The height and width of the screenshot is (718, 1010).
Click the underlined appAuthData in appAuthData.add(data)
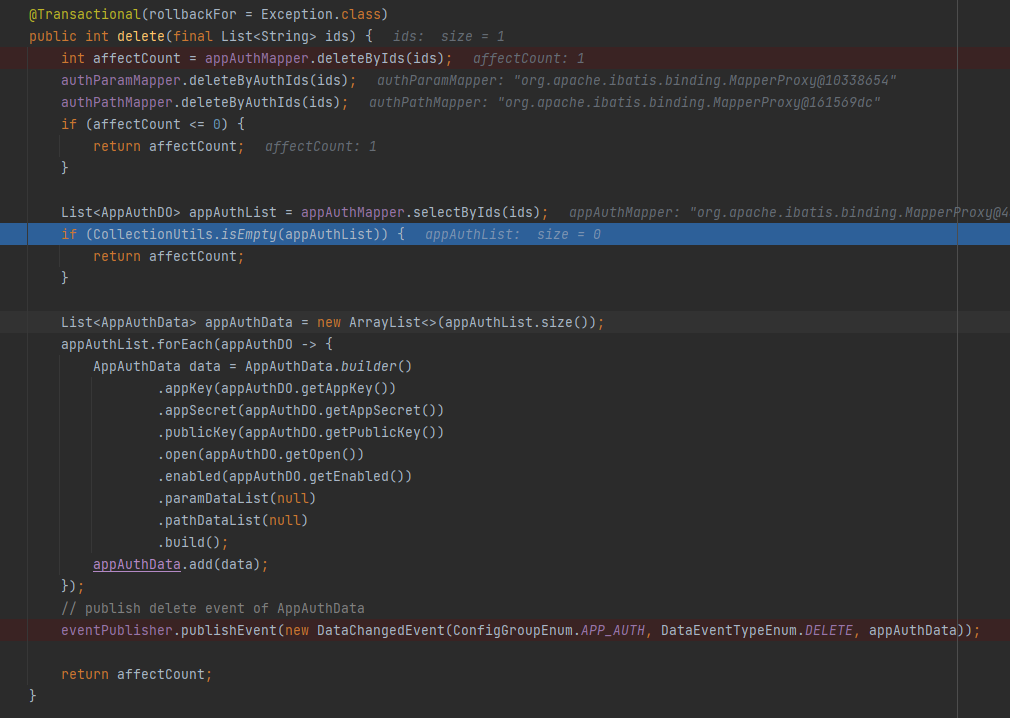click(137, 564)
